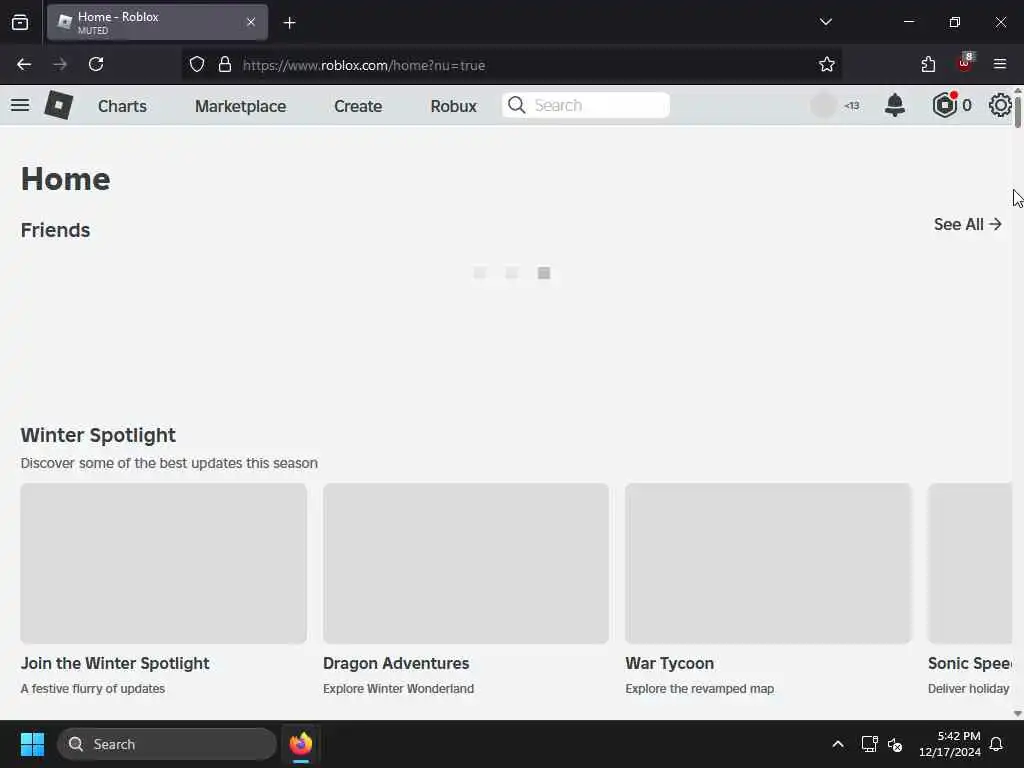
Task: Click the Roblox logo icon
Action: pos(58,105)
